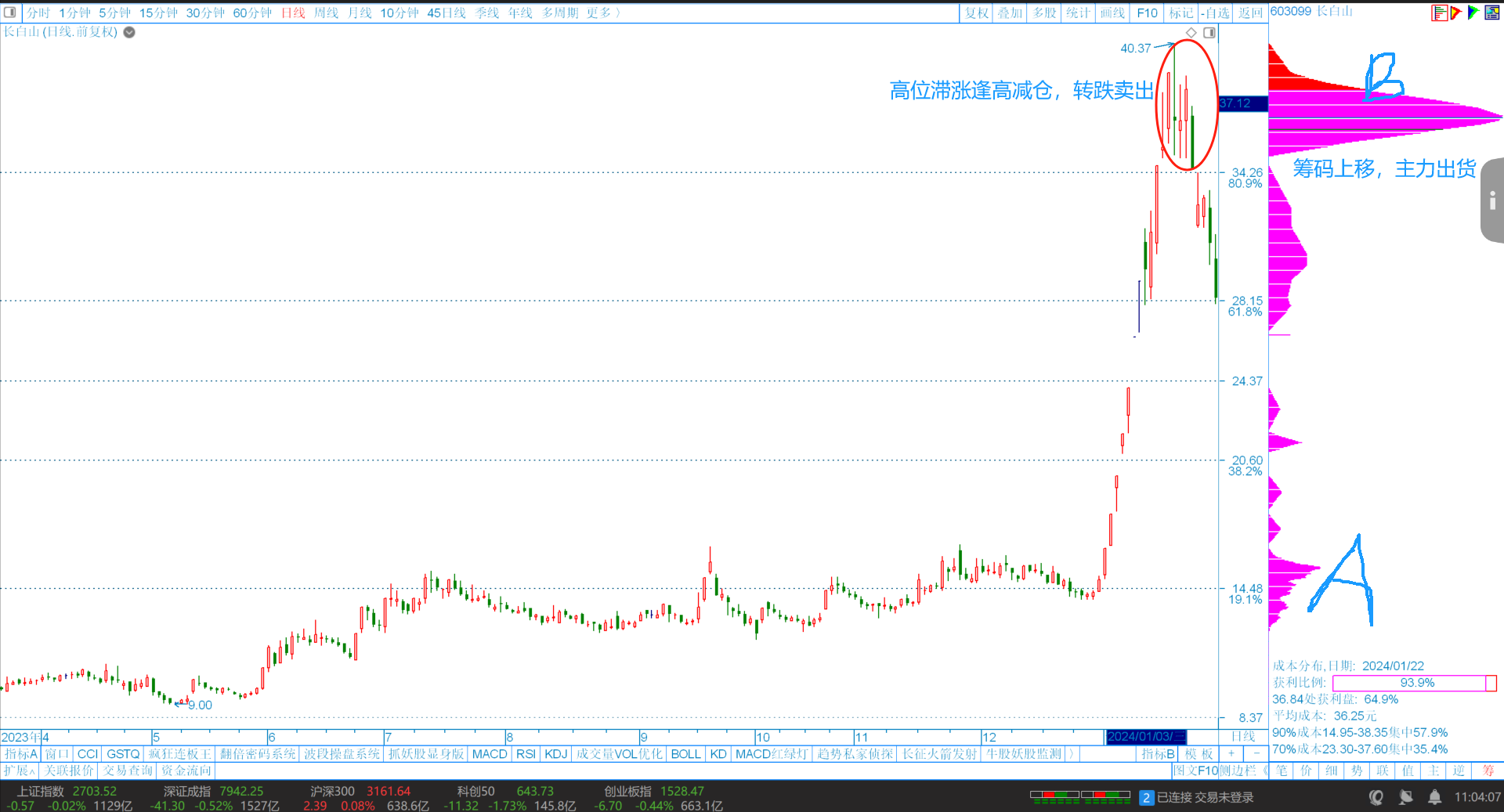Click the 上证指数 2703.52 status entry
The height and width of the screenshot is (812, 1504).
pos(67,791)
